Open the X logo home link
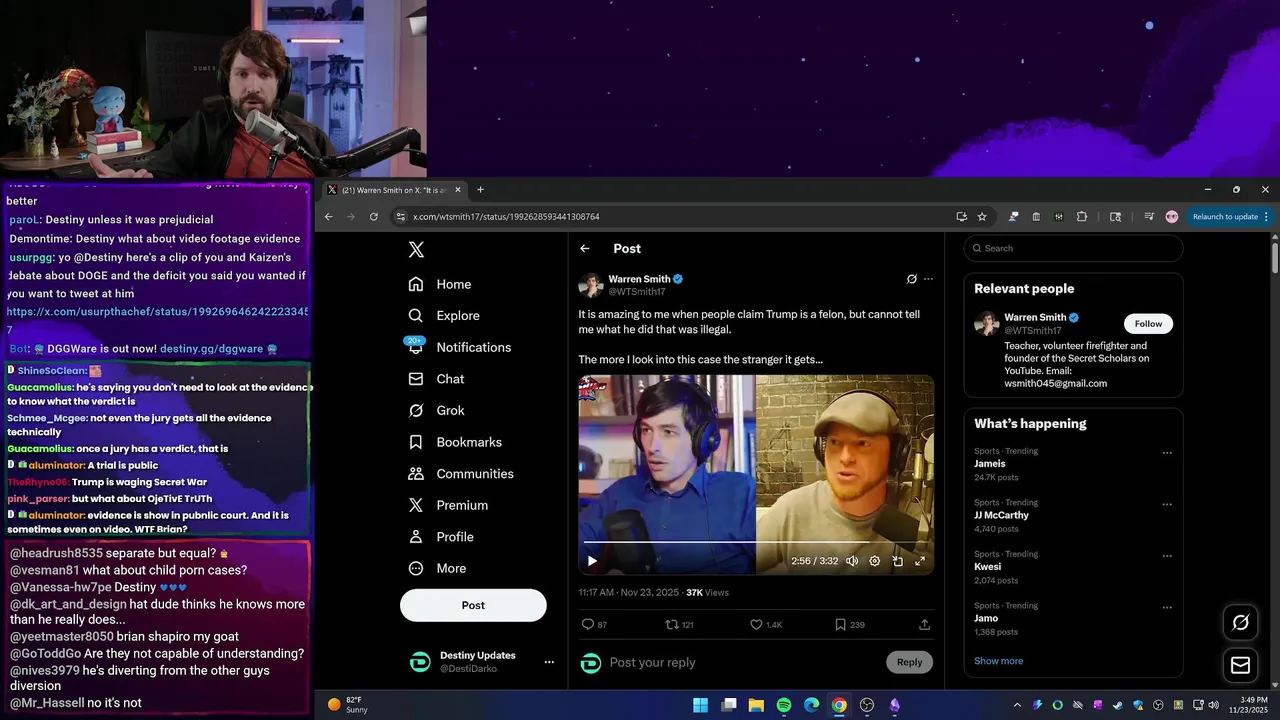 click(x=416, y=250)
